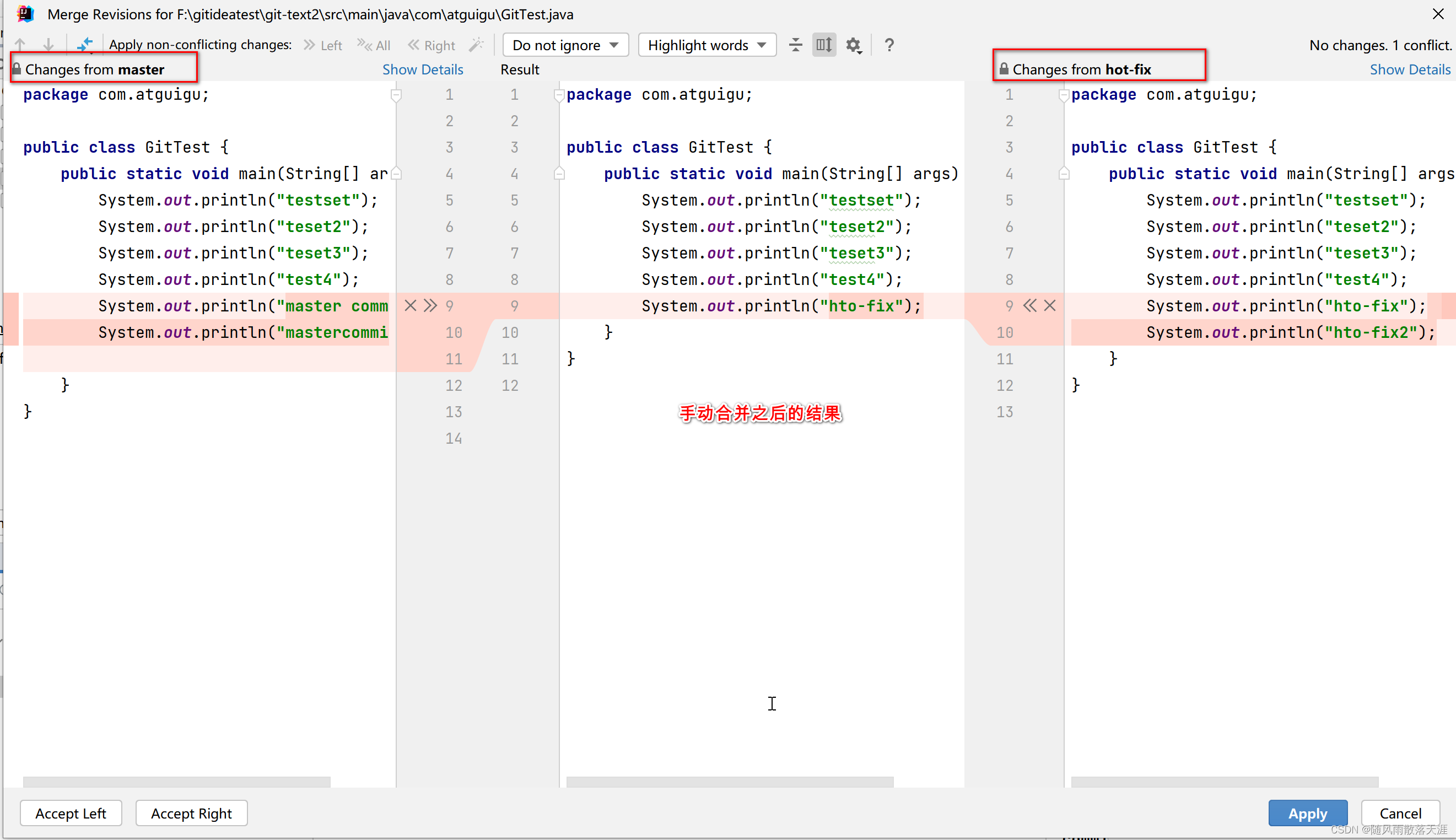Ignore the hot-fix change with X
1456x840 pixels.
[x=1050, y=306]
